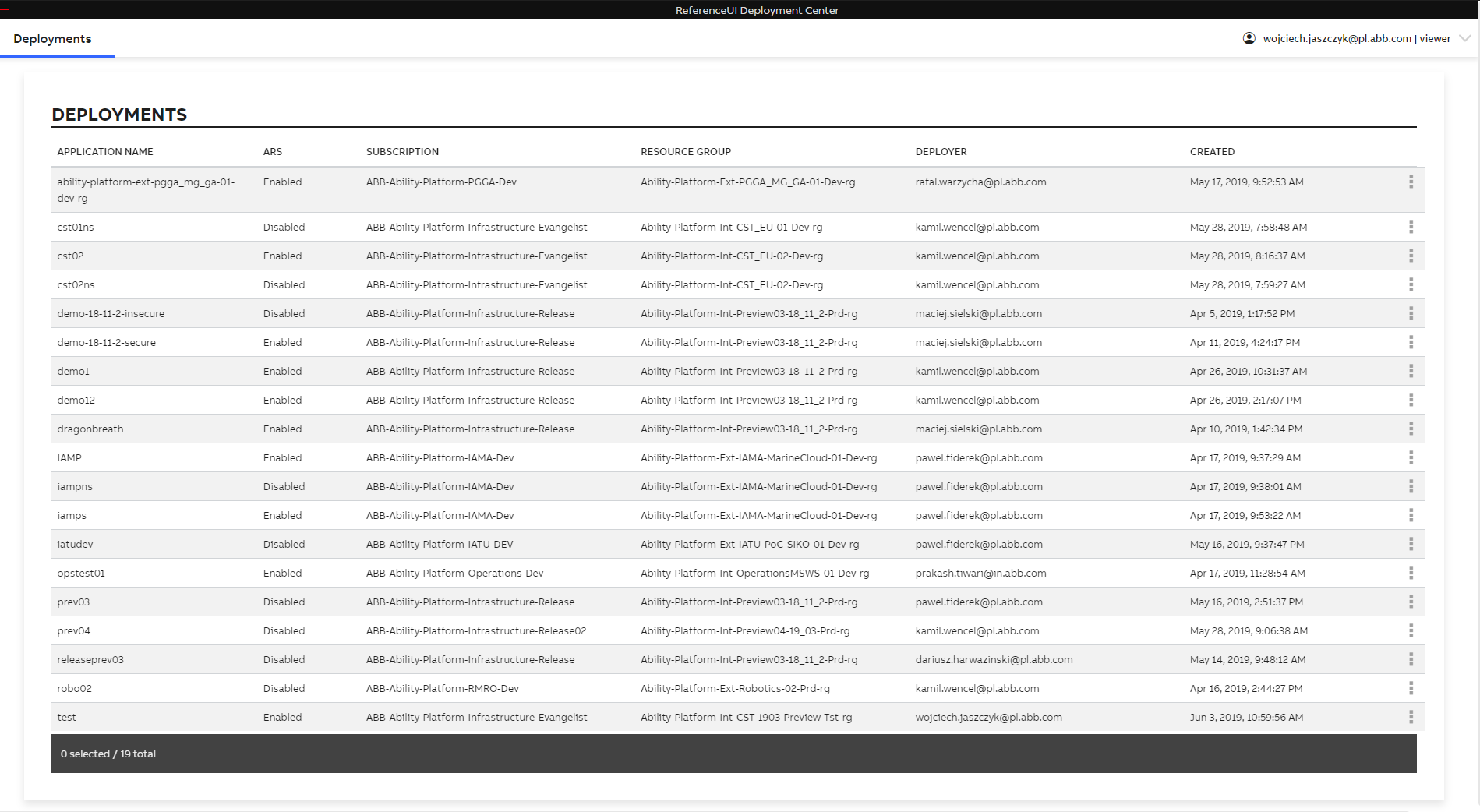This screenshot has height=812, width=1480.
Task: Open three-dot menu for demo1 row
Action: tap(1411, 371)
